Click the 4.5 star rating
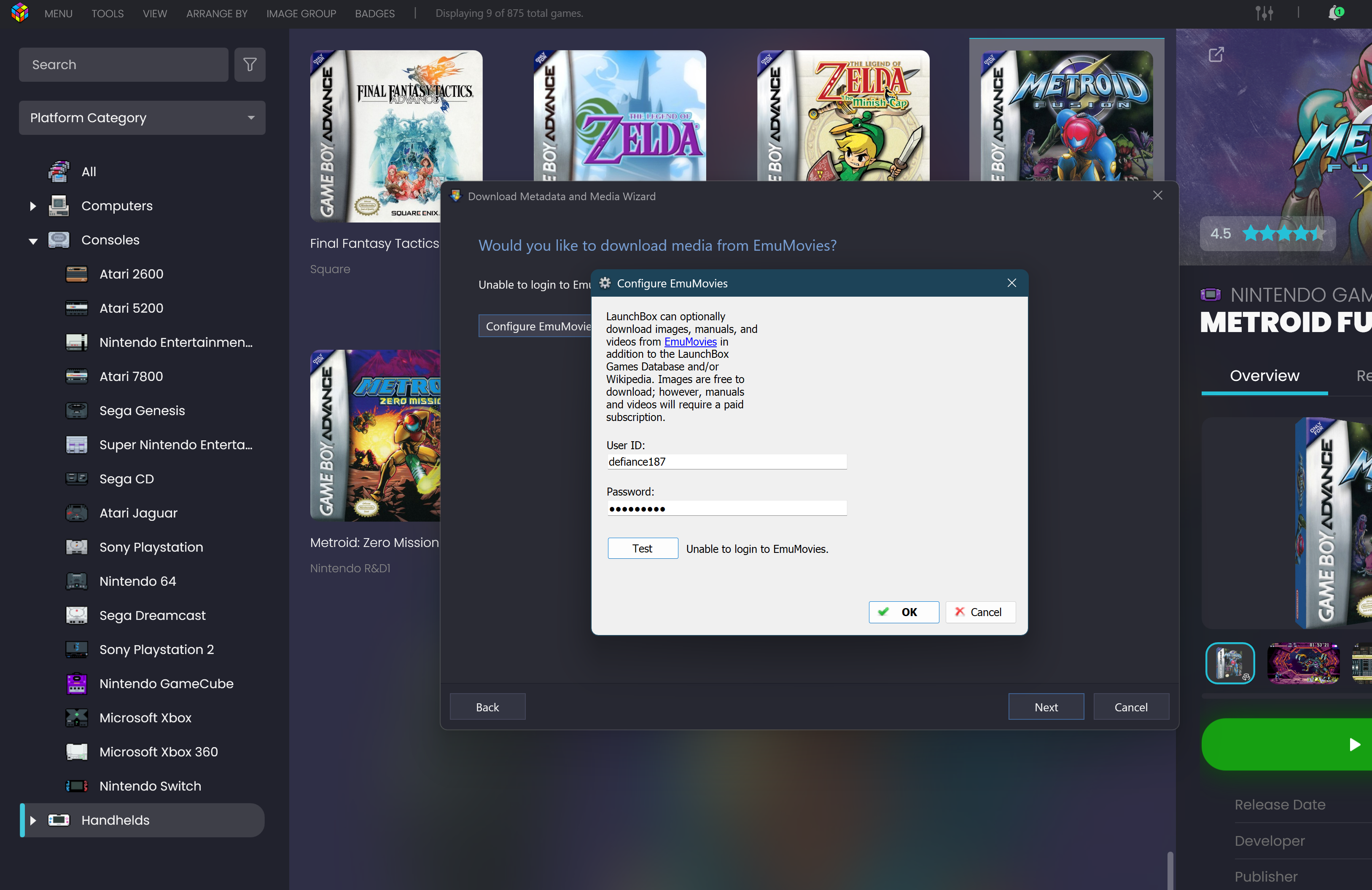The height and width of the screenshot is (890, 1372). [x=1267, y=233]
